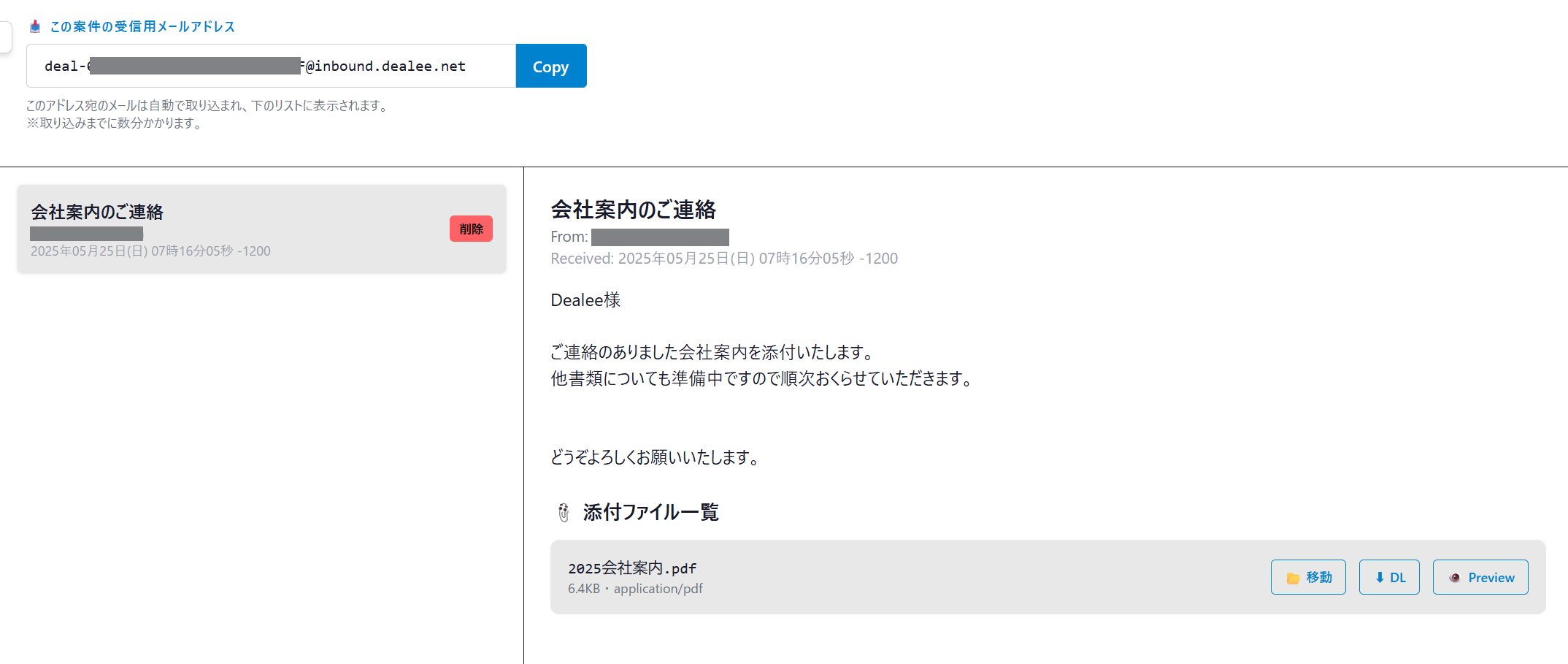This screenshot has height=664, width=1568.
Task: Click the Dealee様 greeting line
Action: coord(585,300)
